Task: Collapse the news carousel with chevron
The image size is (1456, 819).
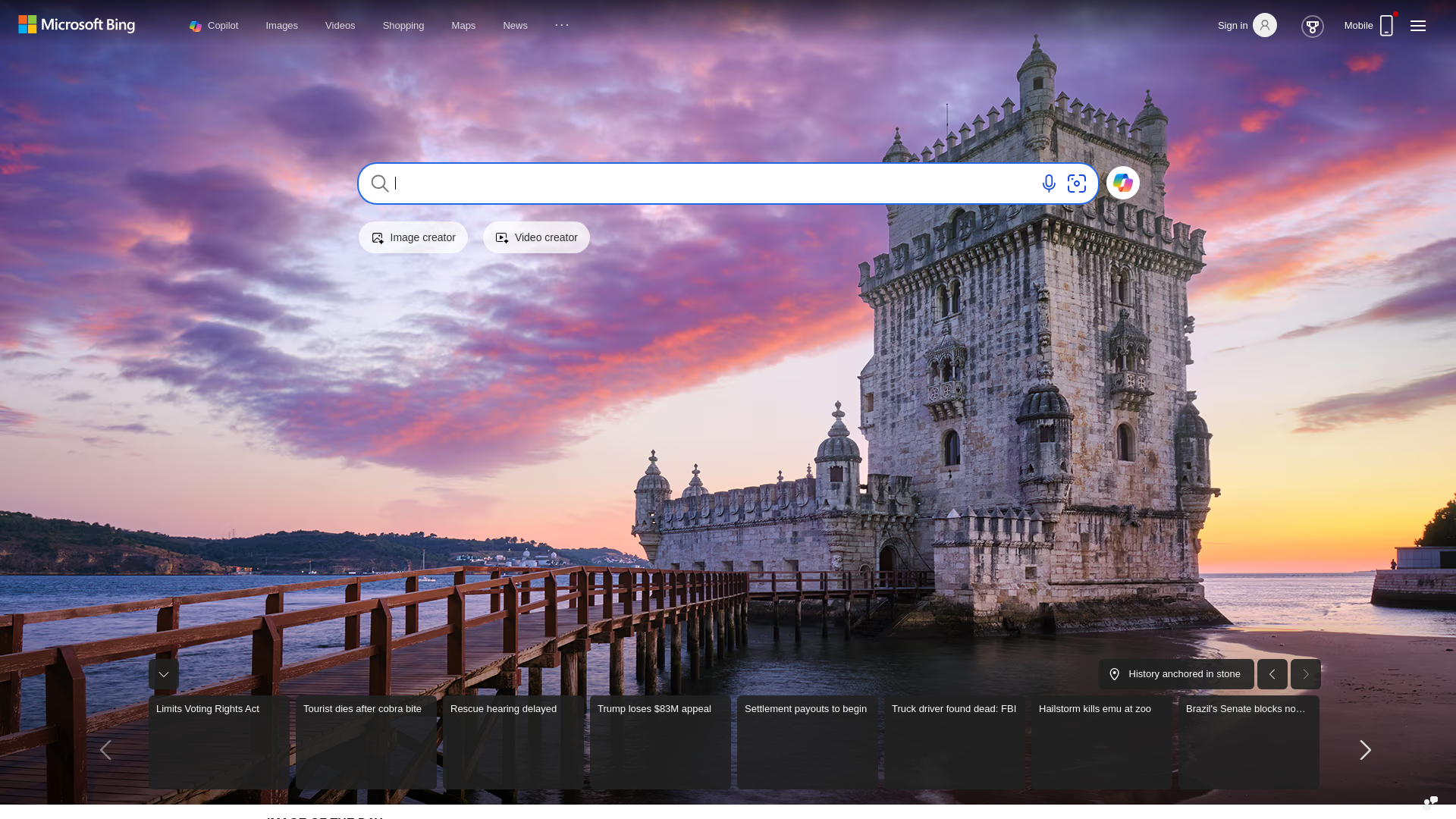Action: click(x=164, y=674)
